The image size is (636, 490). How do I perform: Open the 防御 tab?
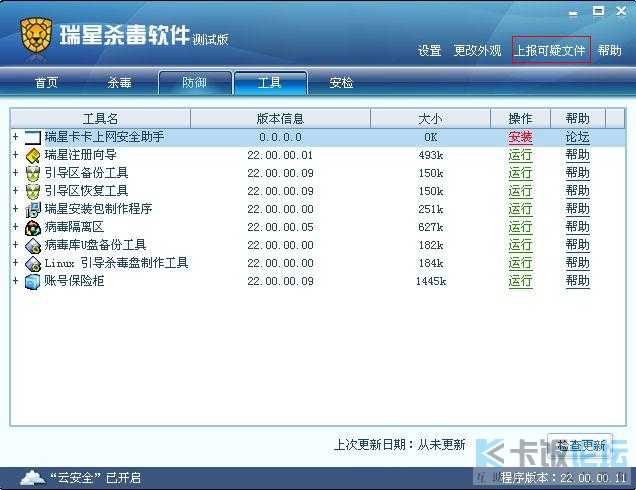coord(195,83)
